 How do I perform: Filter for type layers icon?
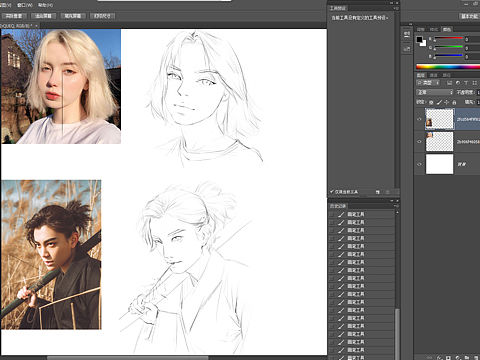(x=466, y=83)
